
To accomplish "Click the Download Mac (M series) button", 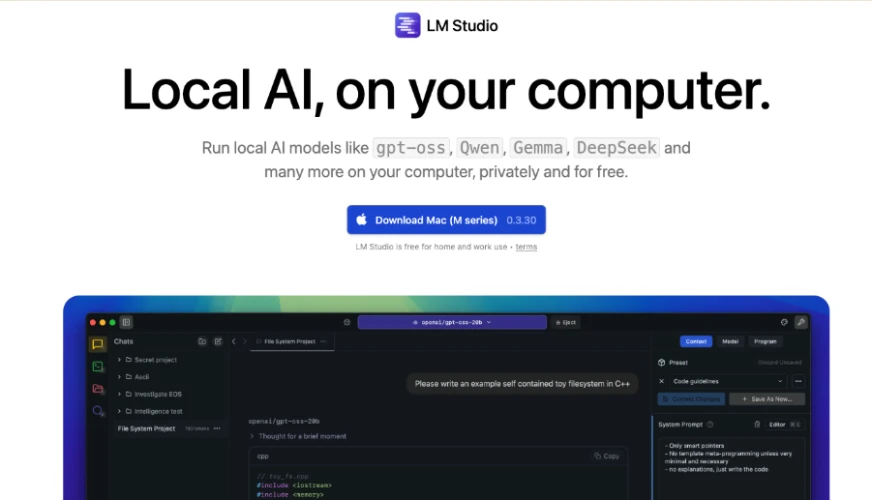I will coord(446,220).
